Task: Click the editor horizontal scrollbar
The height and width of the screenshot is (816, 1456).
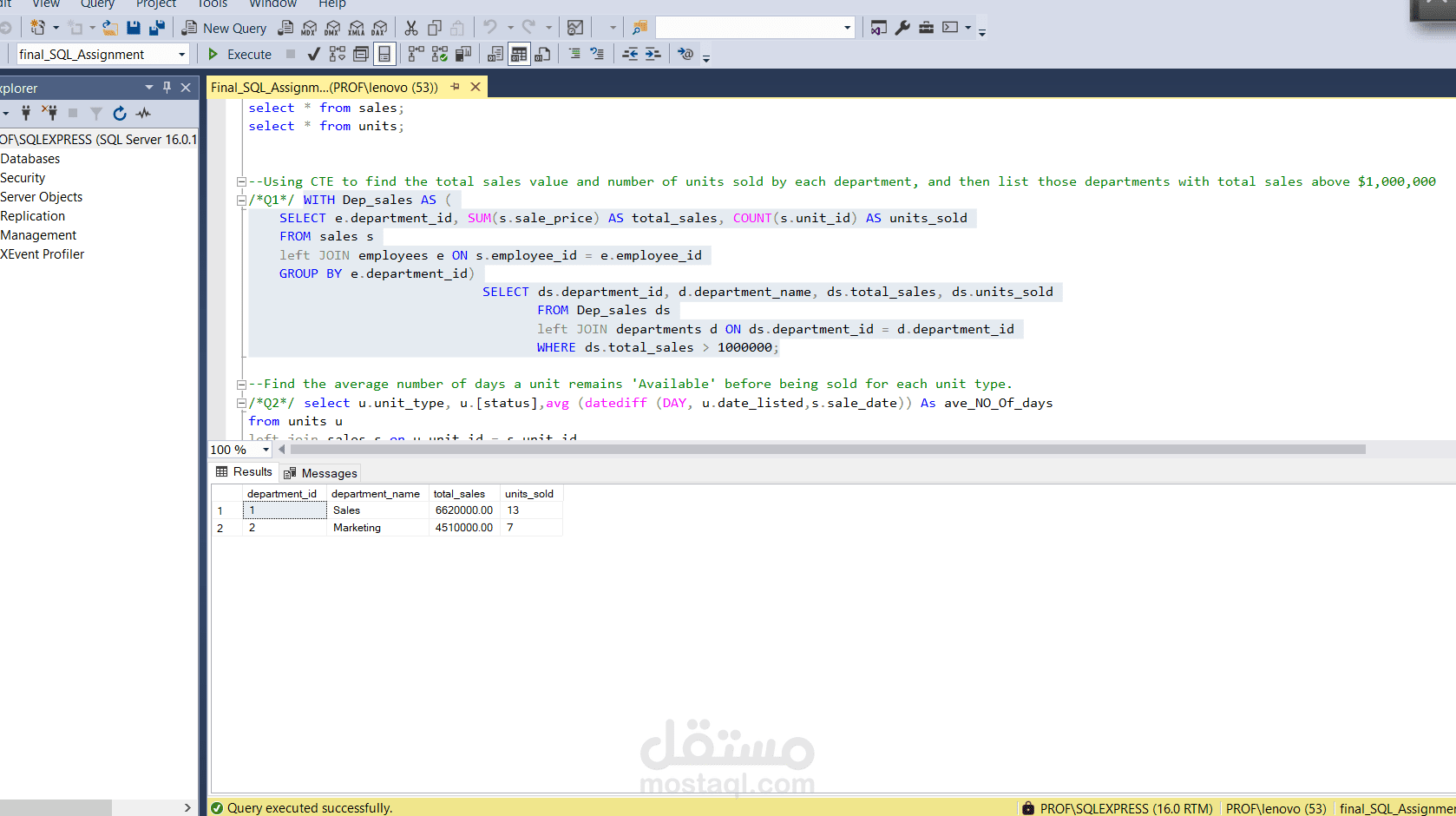Action: click(x=828, y=450)
